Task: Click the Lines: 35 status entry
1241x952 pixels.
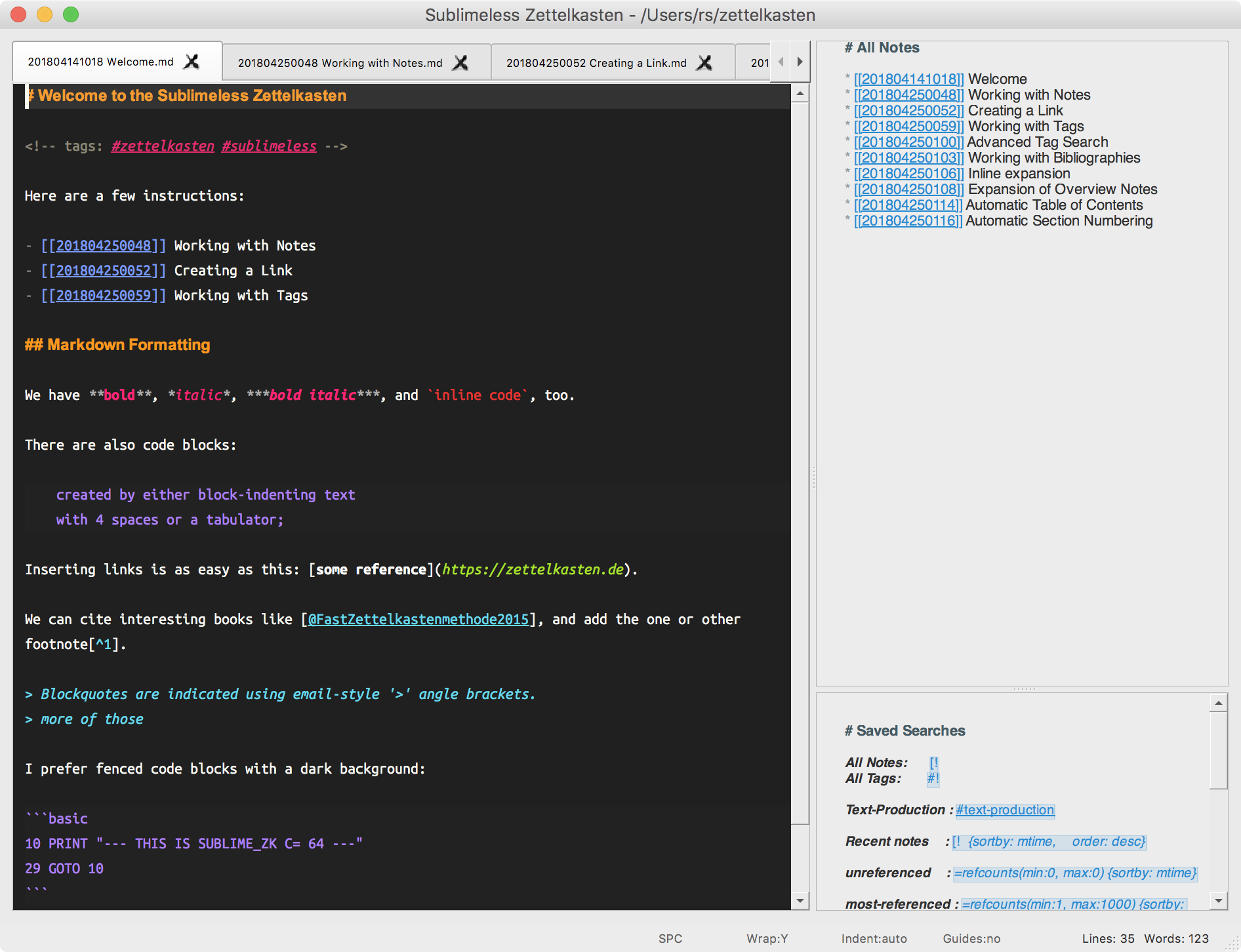Action: tap(1108, 939)
